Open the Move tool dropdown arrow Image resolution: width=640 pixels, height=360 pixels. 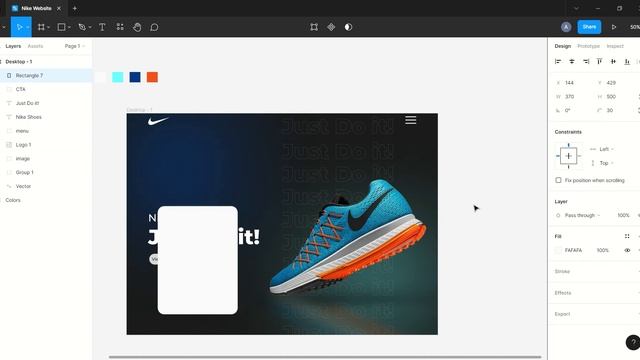pyautogui.click(x=28, y=27)
